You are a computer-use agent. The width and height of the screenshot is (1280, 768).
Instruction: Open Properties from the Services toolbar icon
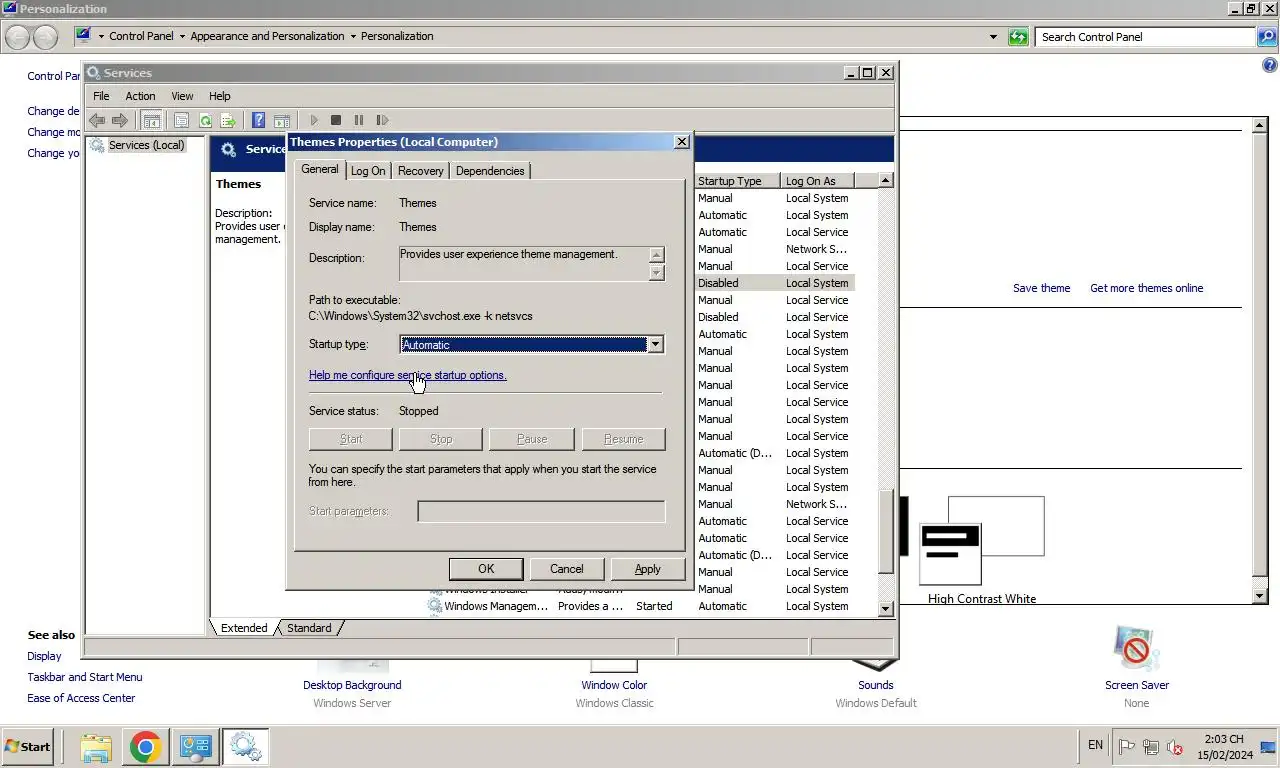tap(181, 120)
